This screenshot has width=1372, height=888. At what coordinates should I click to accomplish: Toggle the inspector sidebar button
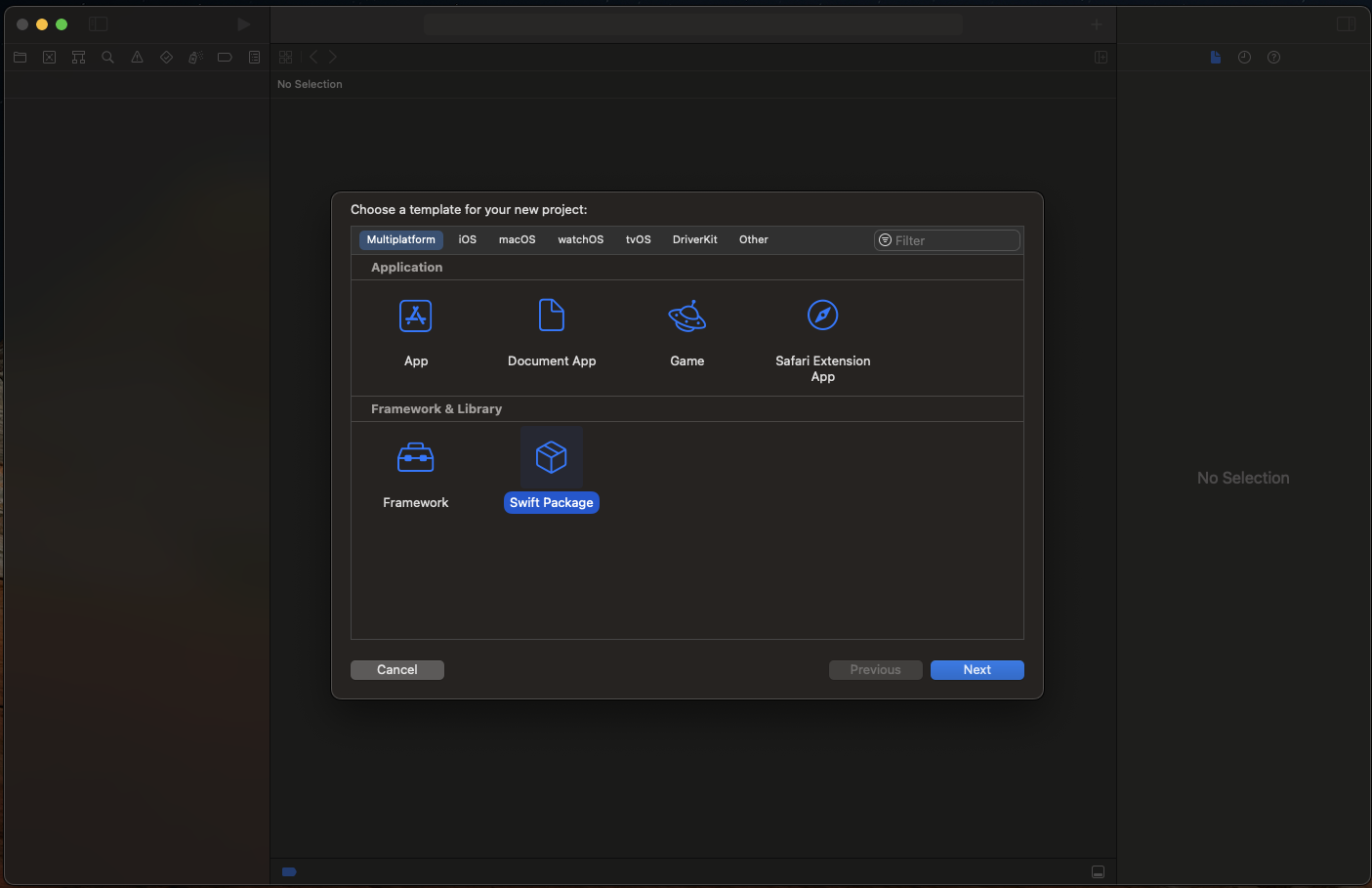pyautogui.click(x=1347, y=24)
